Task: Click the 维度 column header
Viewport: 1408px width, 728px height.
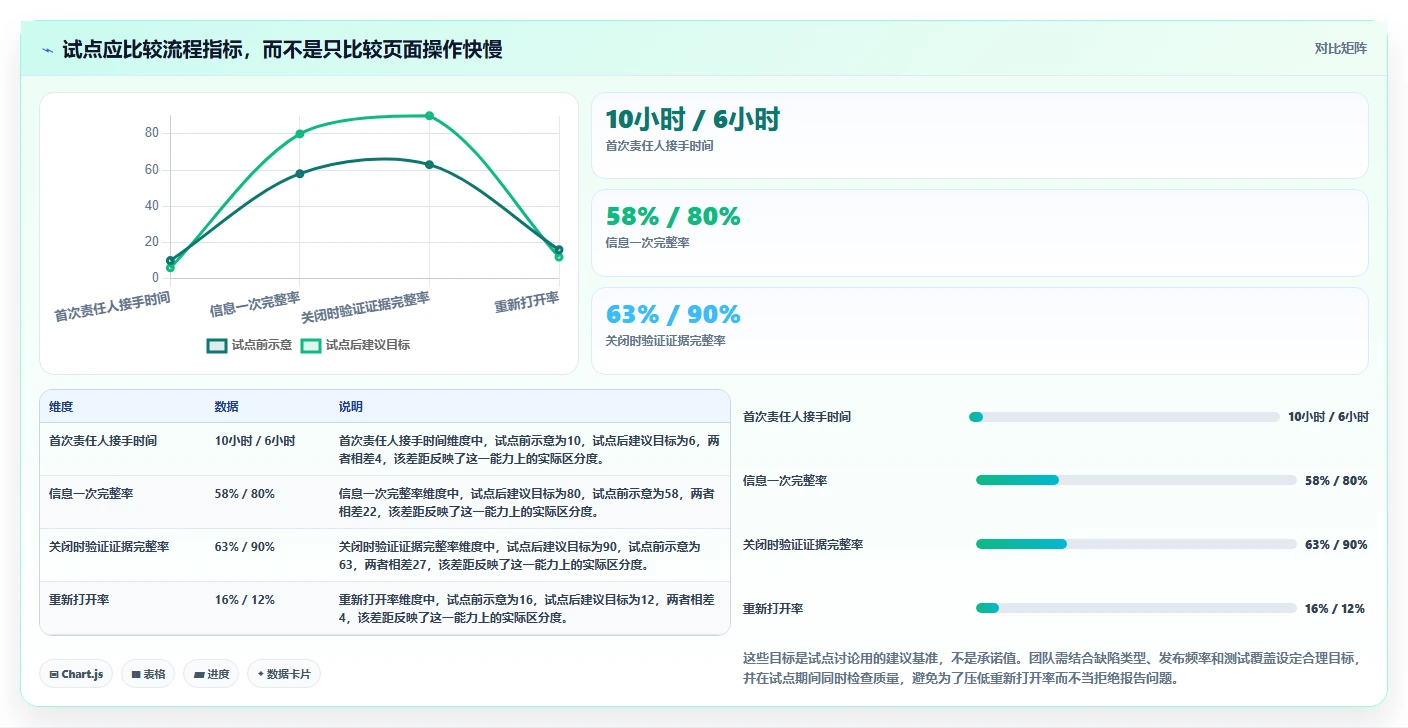Action: pyautogui.click(x=61, y=407)
